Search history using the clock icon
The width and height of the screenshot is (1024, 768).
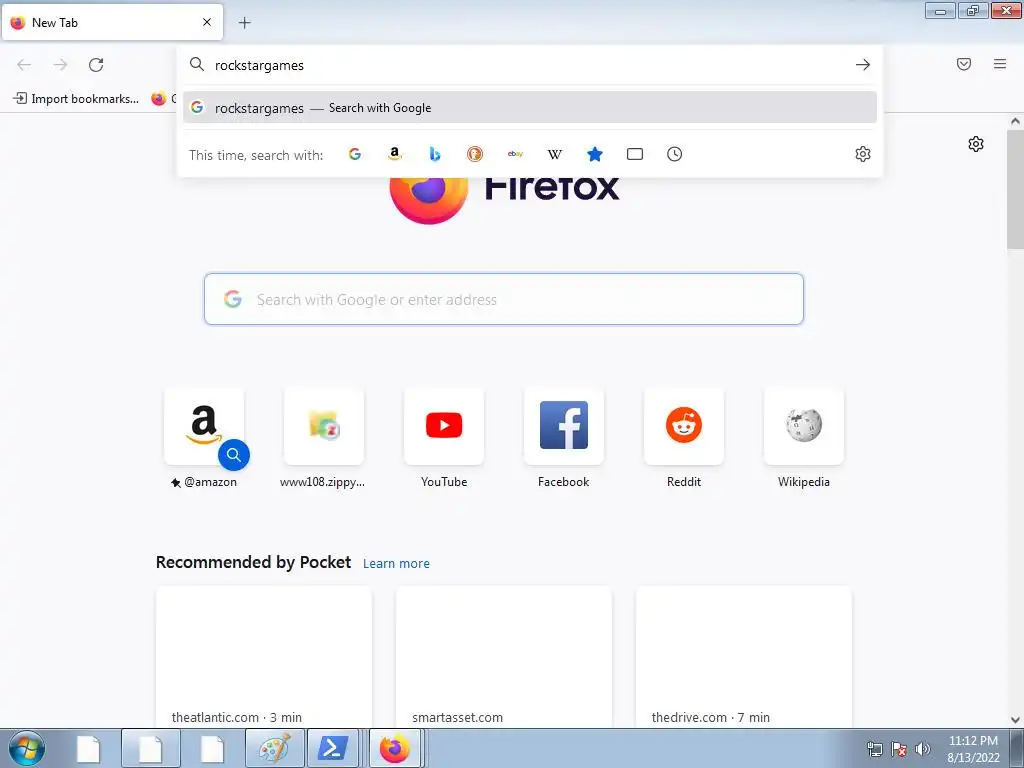coord(675,154)
